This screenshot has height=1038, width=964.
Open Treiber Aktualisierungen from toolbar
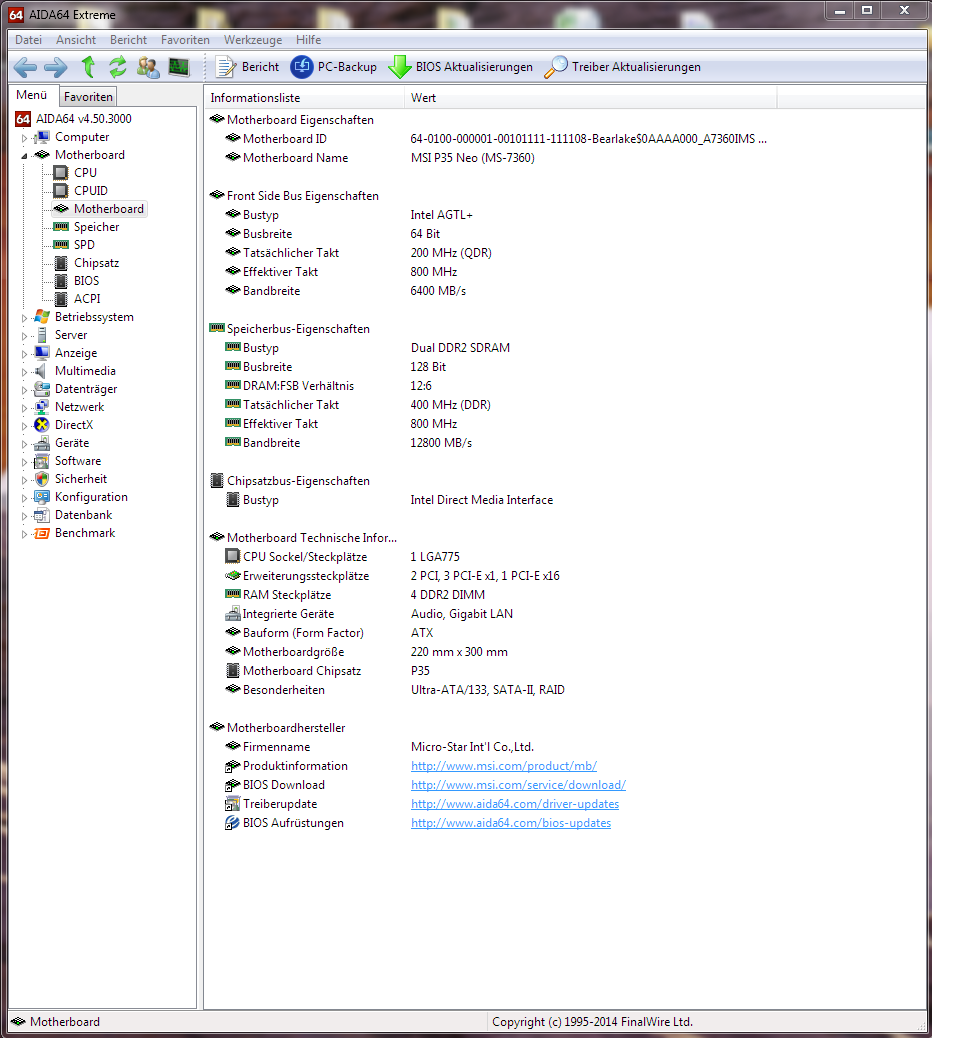[622, 67]
